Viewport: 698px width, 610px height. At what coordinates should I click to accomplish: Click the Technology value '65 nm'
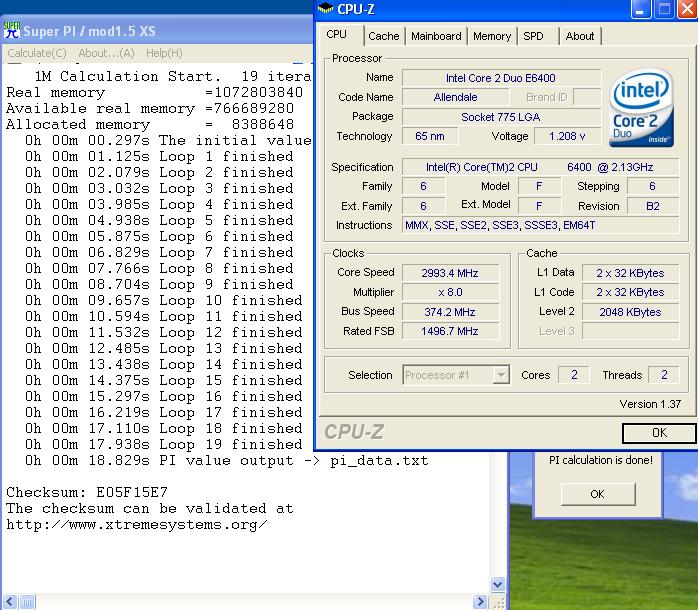(x=430, y=136)
